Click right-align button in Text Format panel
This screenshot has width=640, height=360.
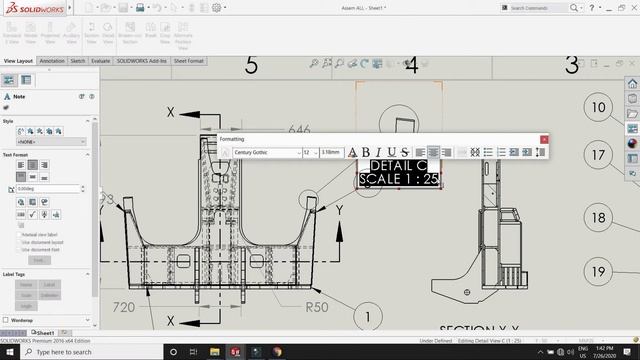[44, 165]
